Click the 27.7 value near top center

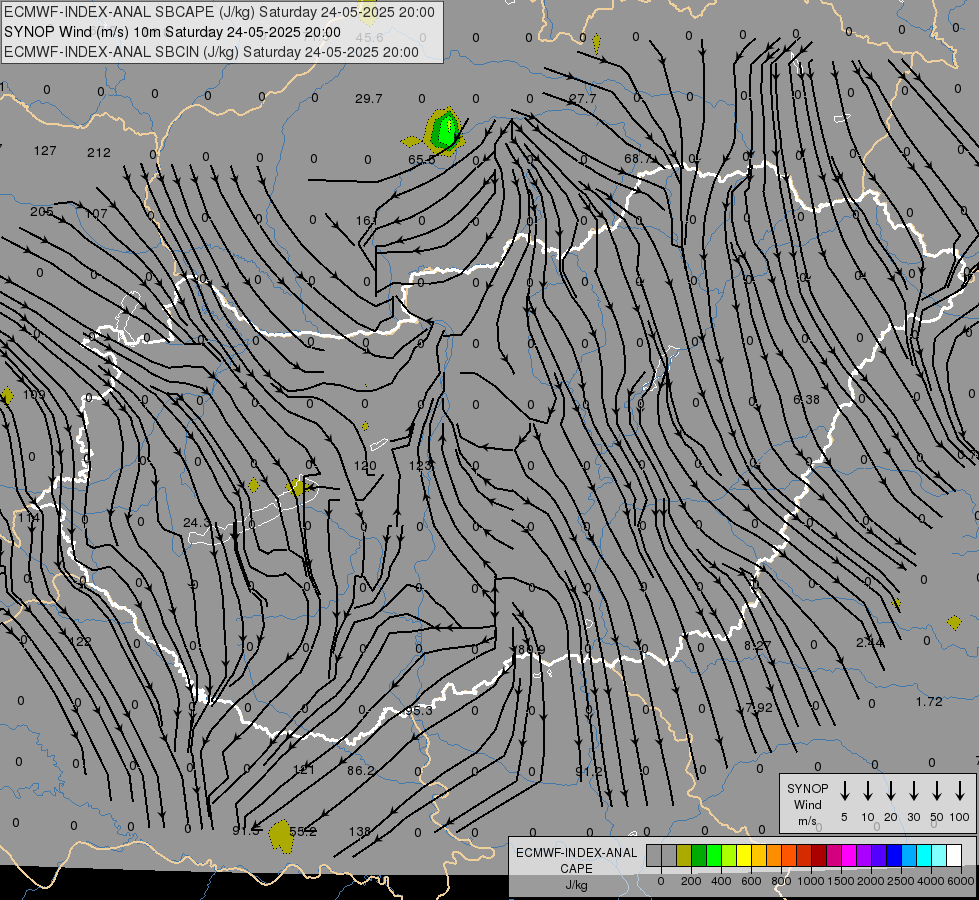pyautogui.click(x=583, y=99)
